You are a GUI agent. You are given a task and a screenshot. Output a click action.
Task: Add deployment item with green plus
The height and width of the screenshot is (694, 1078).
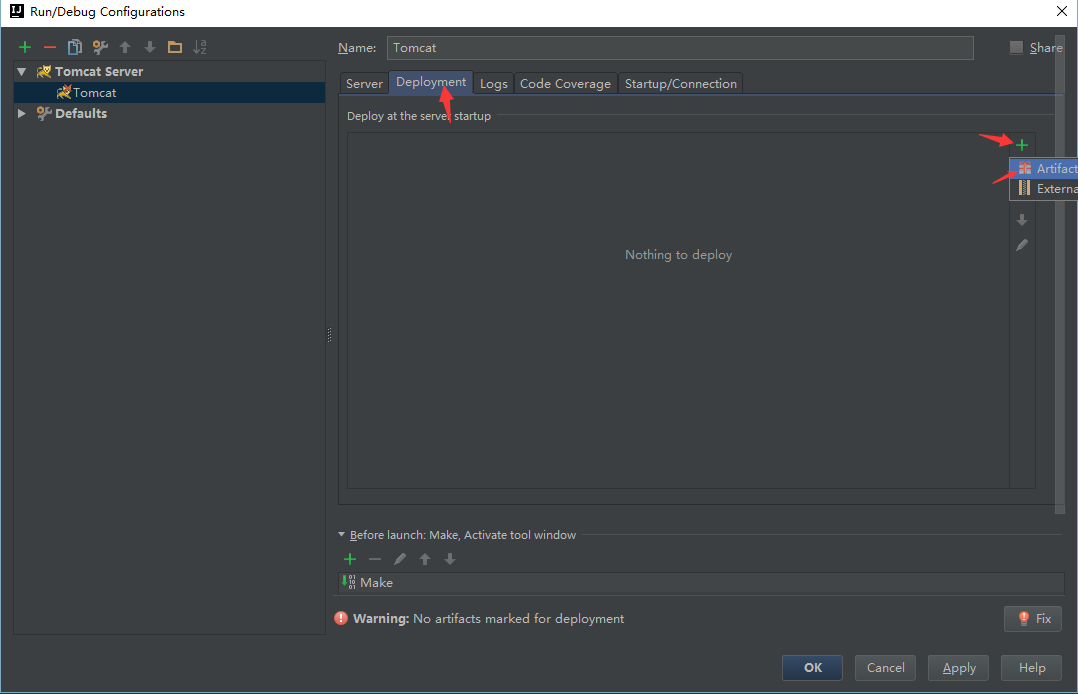pos(1022,144)
